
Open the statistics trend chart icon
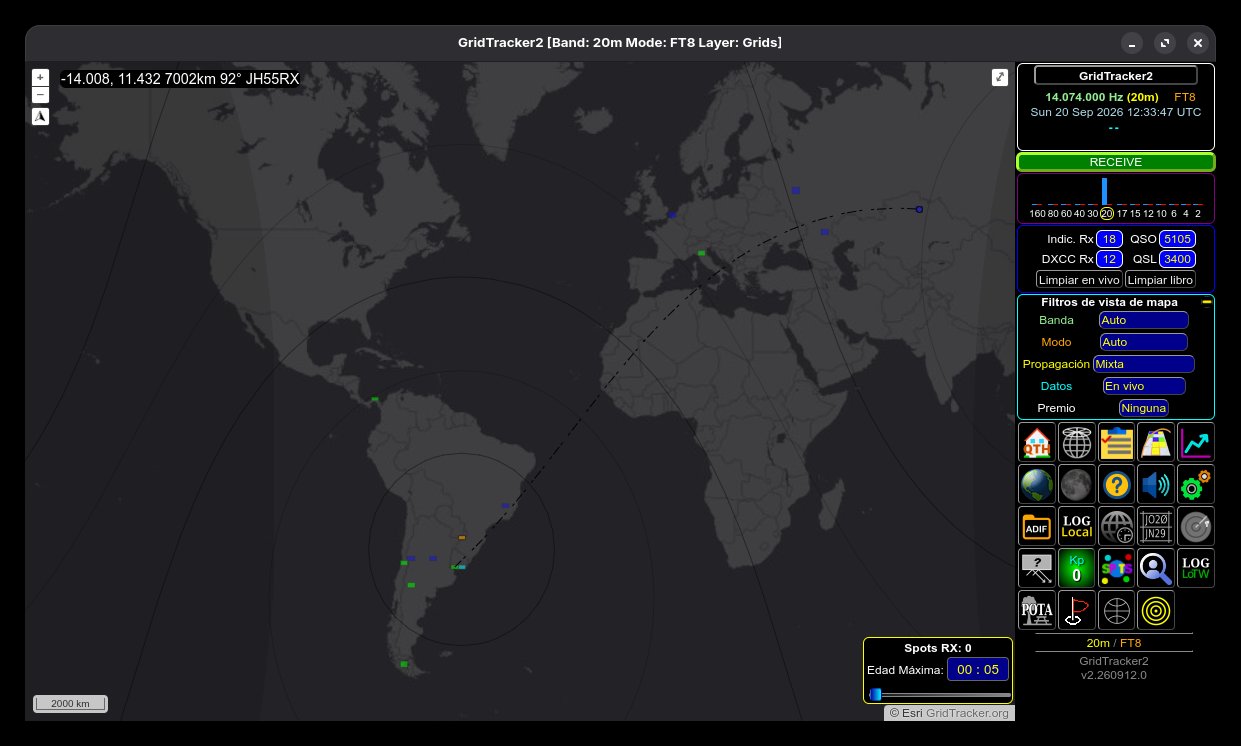click(x=1196, y=442)
